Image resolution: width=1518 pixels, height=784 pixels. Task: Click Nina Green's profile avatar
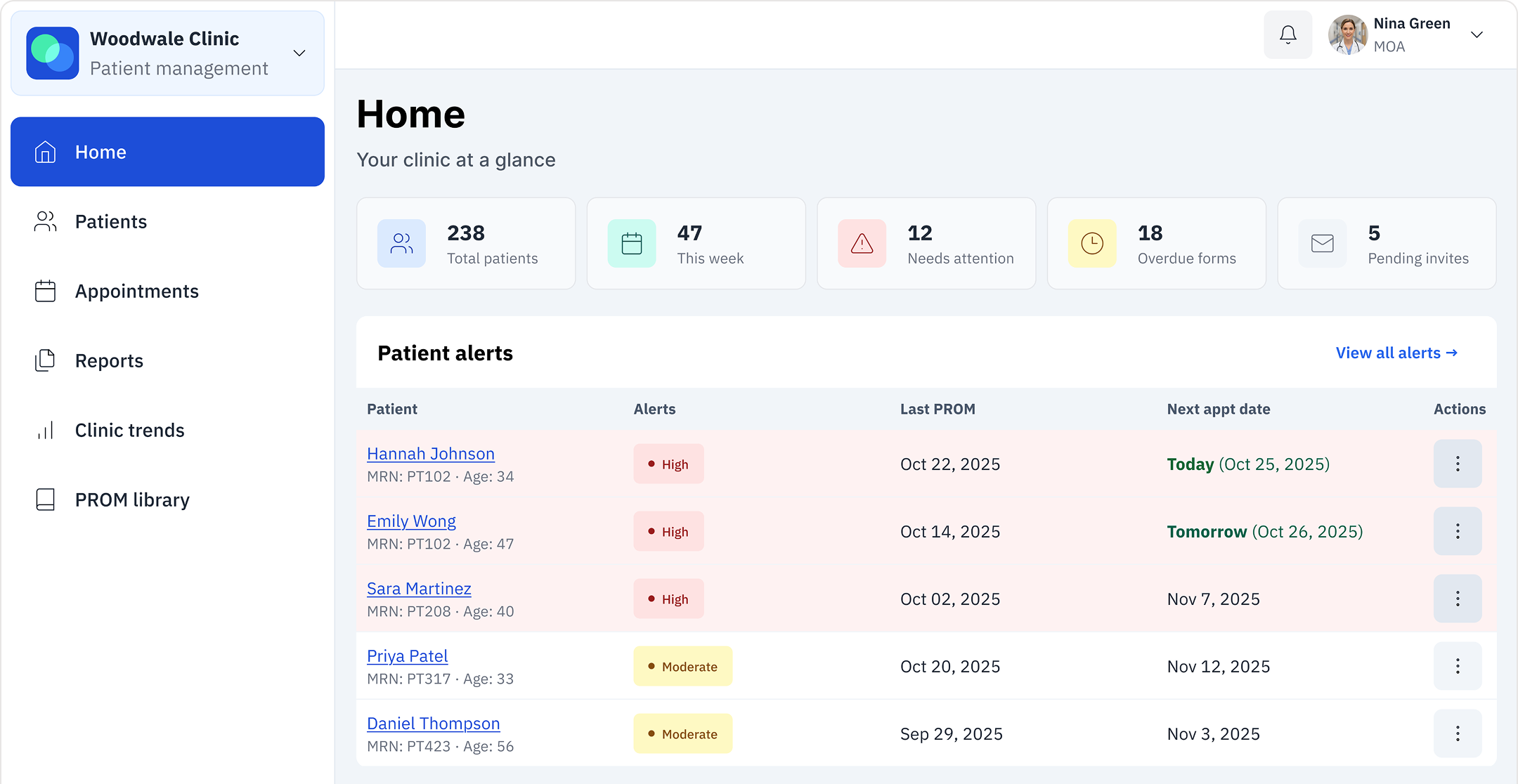pos(1347,34)
